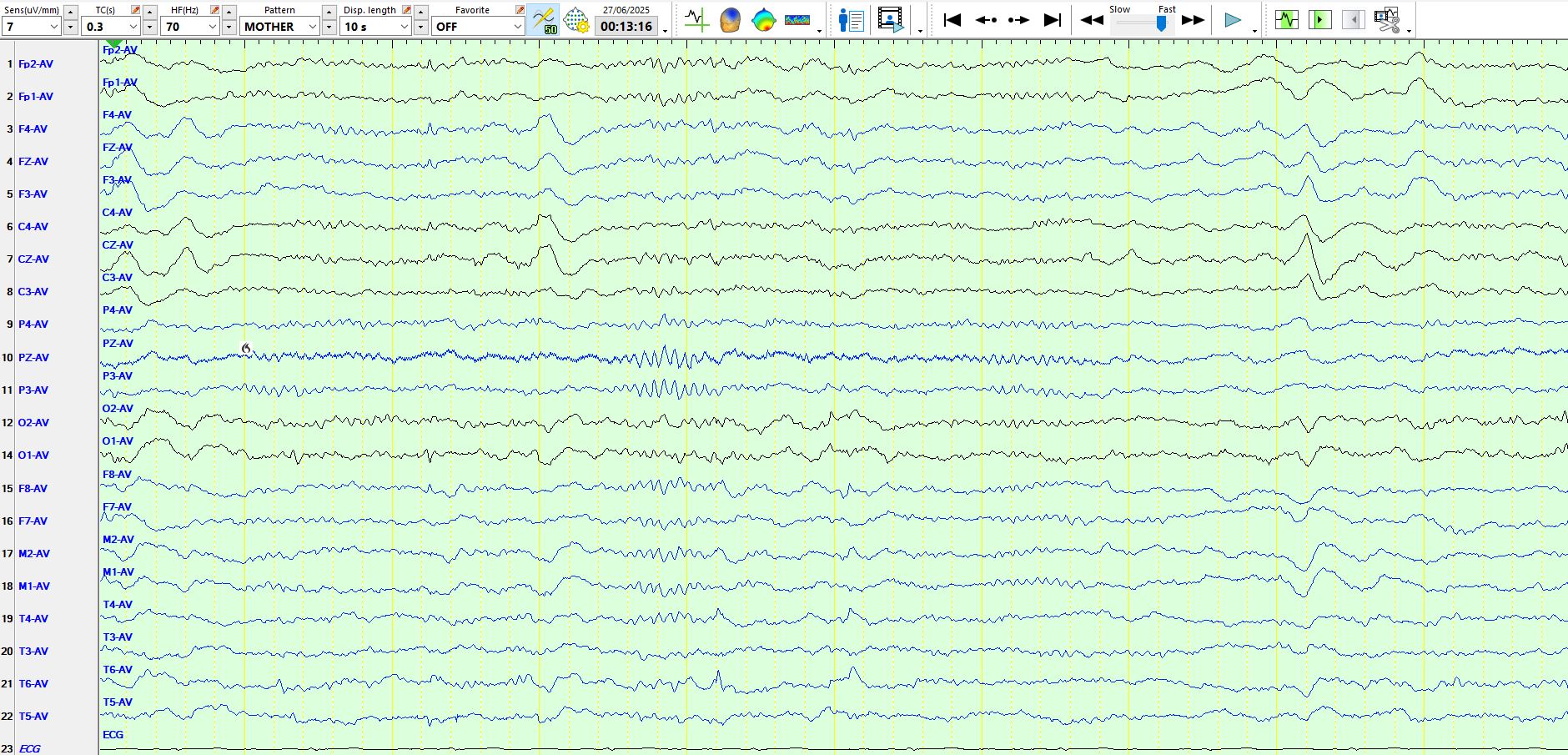Open the 3D head voltage map icon
This screenshot has height=755, width=1568.
pos(730,20)
